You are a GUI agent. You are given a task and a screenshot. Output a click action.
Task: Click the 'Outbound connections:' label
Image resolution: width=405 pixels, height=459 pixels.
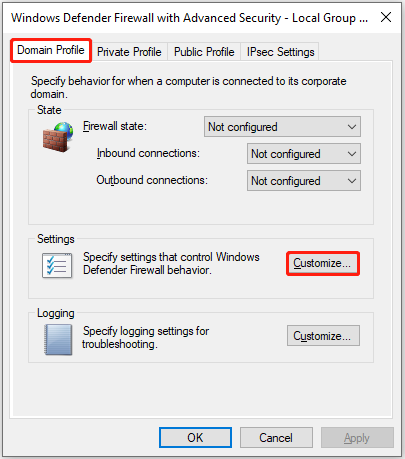click(x=152, y=180)
